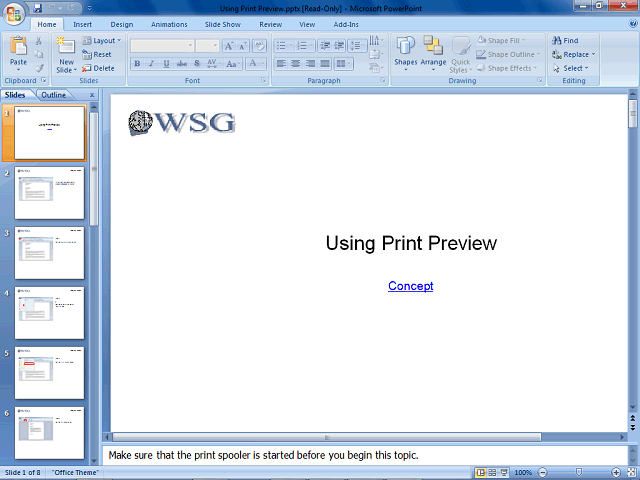Viewport: 640px width, 480px height.
Task: Toggle Align Text Right
Action: (x=310, y=64)
